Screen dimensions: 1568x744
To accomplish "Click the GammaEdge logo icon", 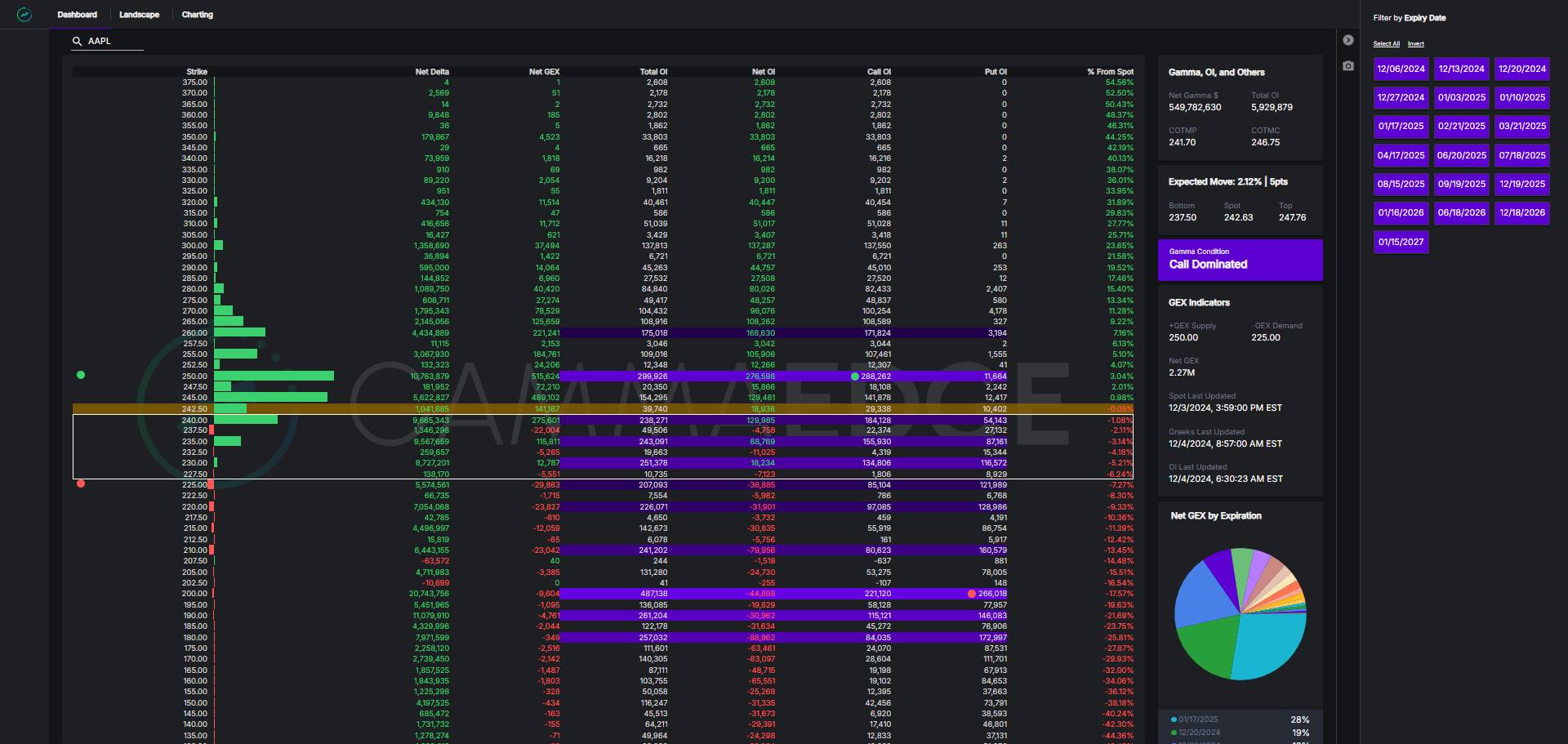I will click(x=24, y=15).
